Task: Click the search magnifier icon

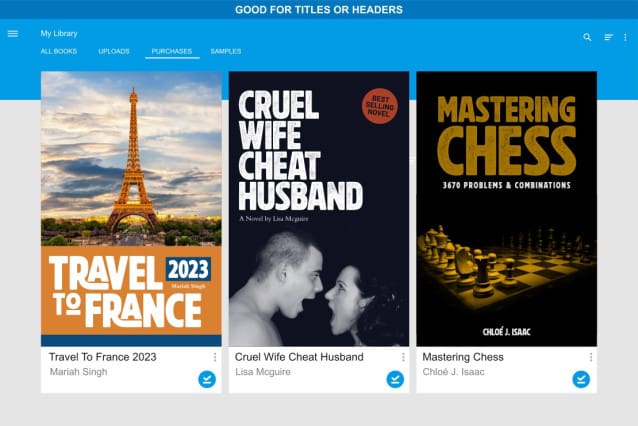Action: (587, 37)
